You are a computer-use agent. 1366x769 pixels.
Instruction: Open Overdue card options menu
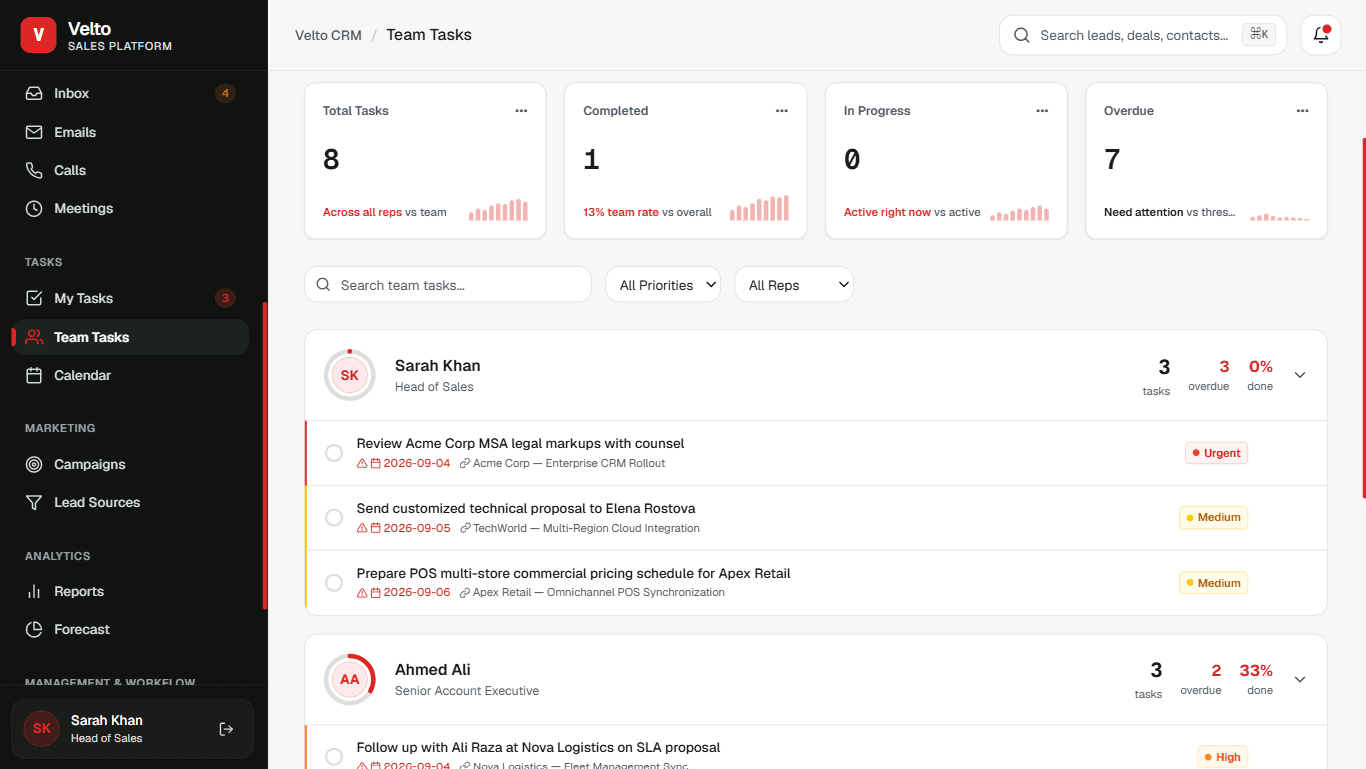[1303, 111]
